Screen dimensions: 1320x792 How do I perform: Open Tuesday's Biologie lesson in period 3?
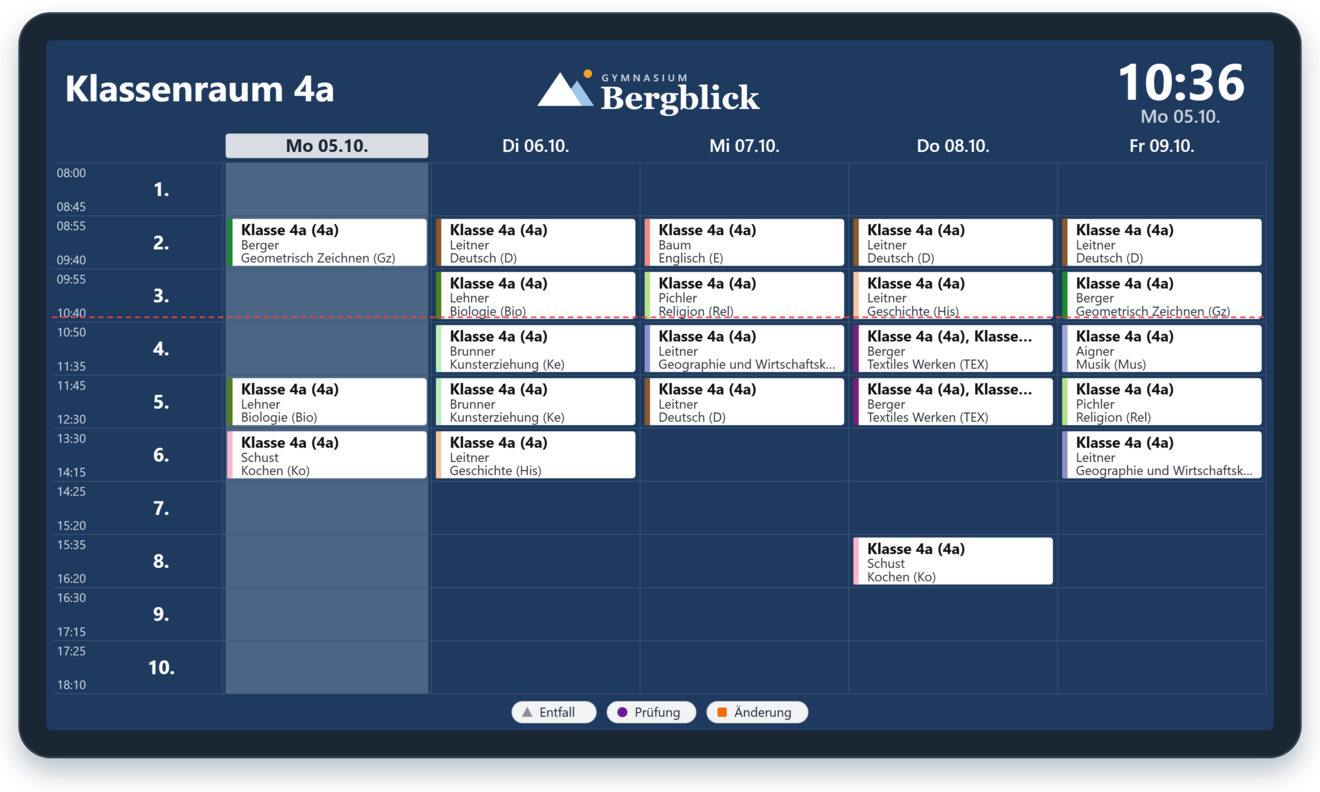536,296
